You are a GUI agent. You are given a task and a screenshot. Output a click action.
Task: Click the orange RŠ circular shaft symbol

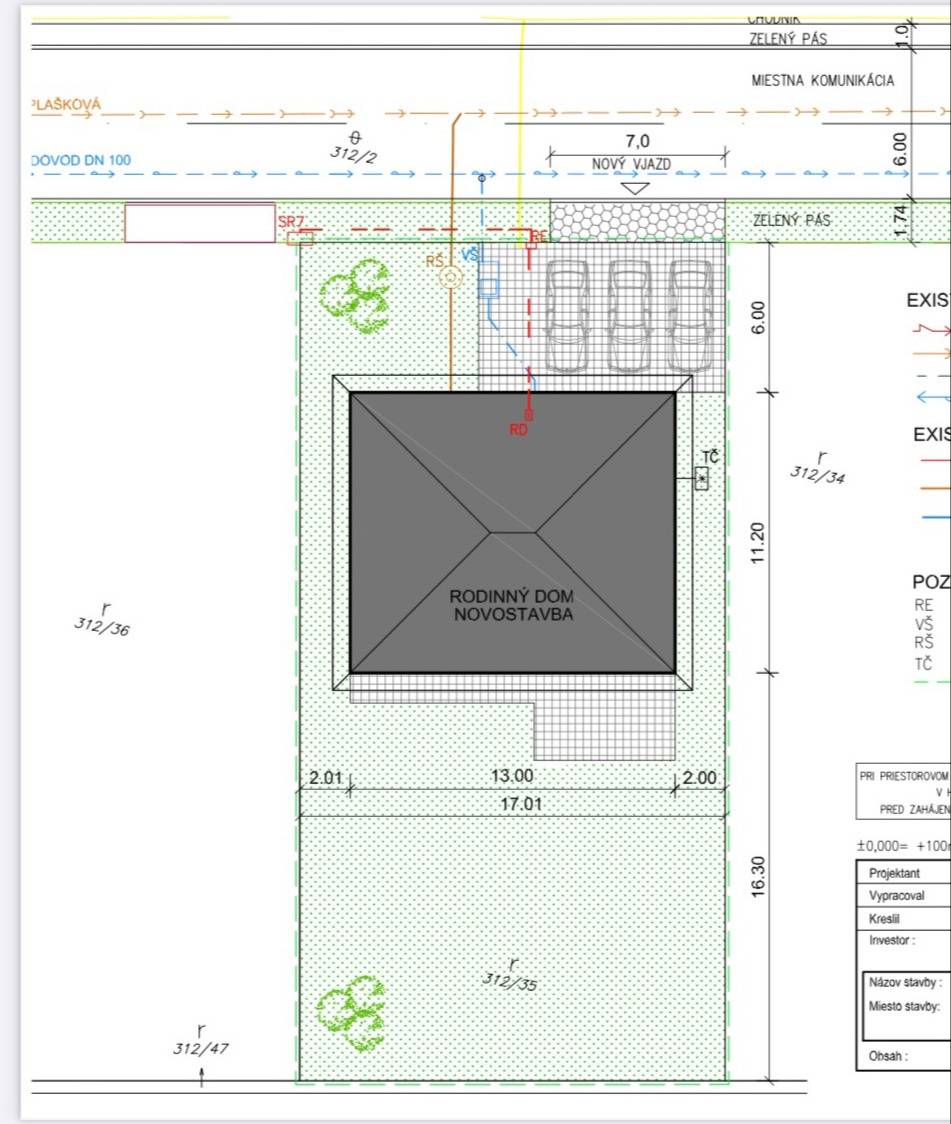point(451,276)
